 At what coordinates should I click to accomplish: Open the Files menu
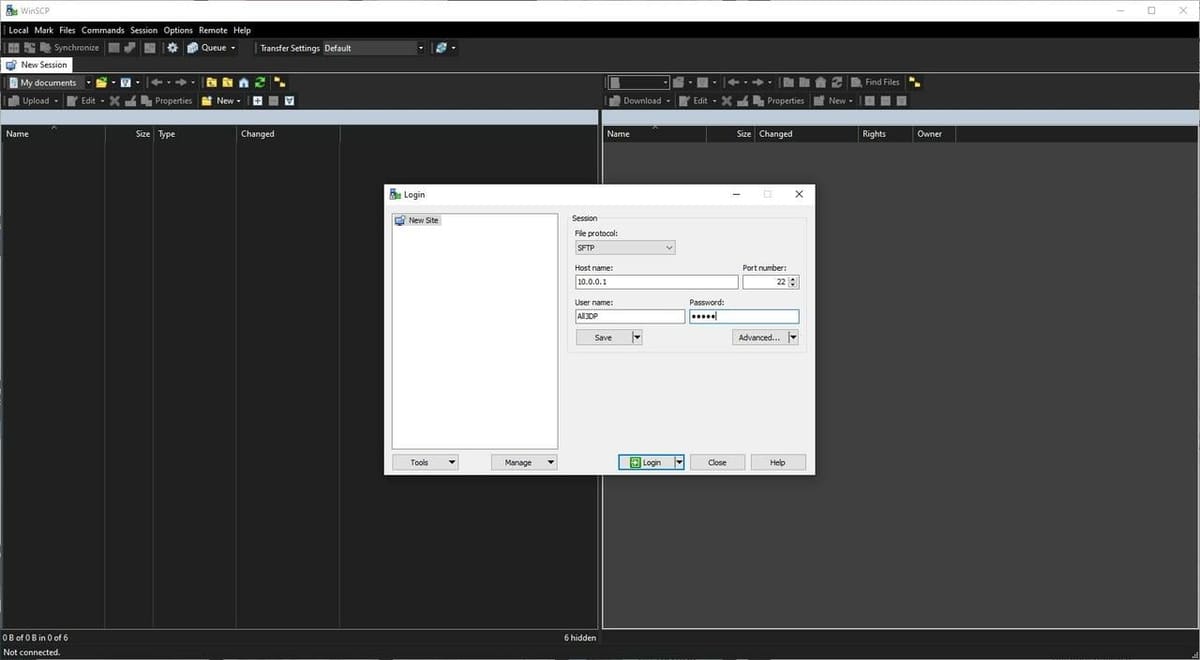click(67, 30)
